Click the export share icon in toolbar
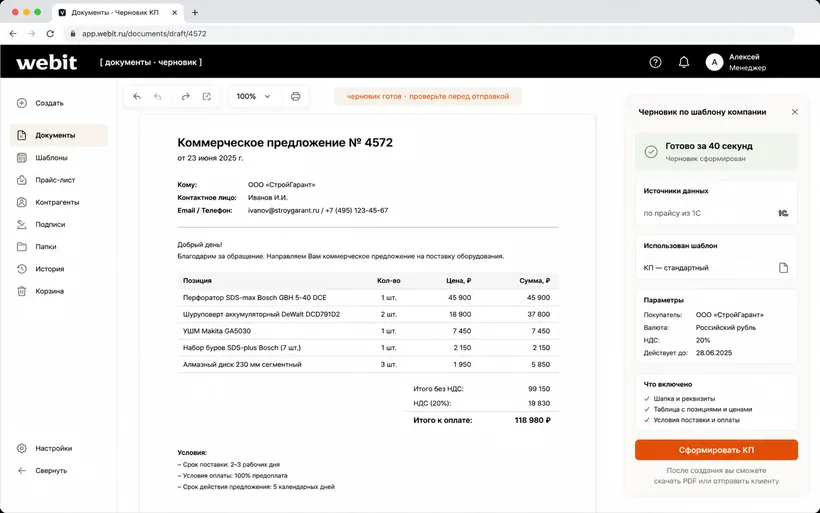This screenshot has height=513, width=820. coord(207,96)
